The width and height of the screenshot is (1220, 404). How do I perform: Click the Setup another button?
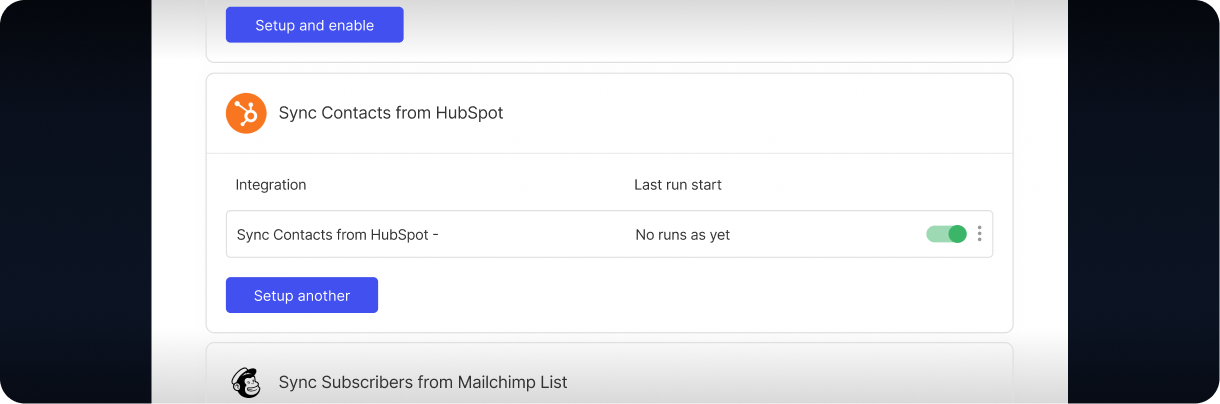click(302, 295)
